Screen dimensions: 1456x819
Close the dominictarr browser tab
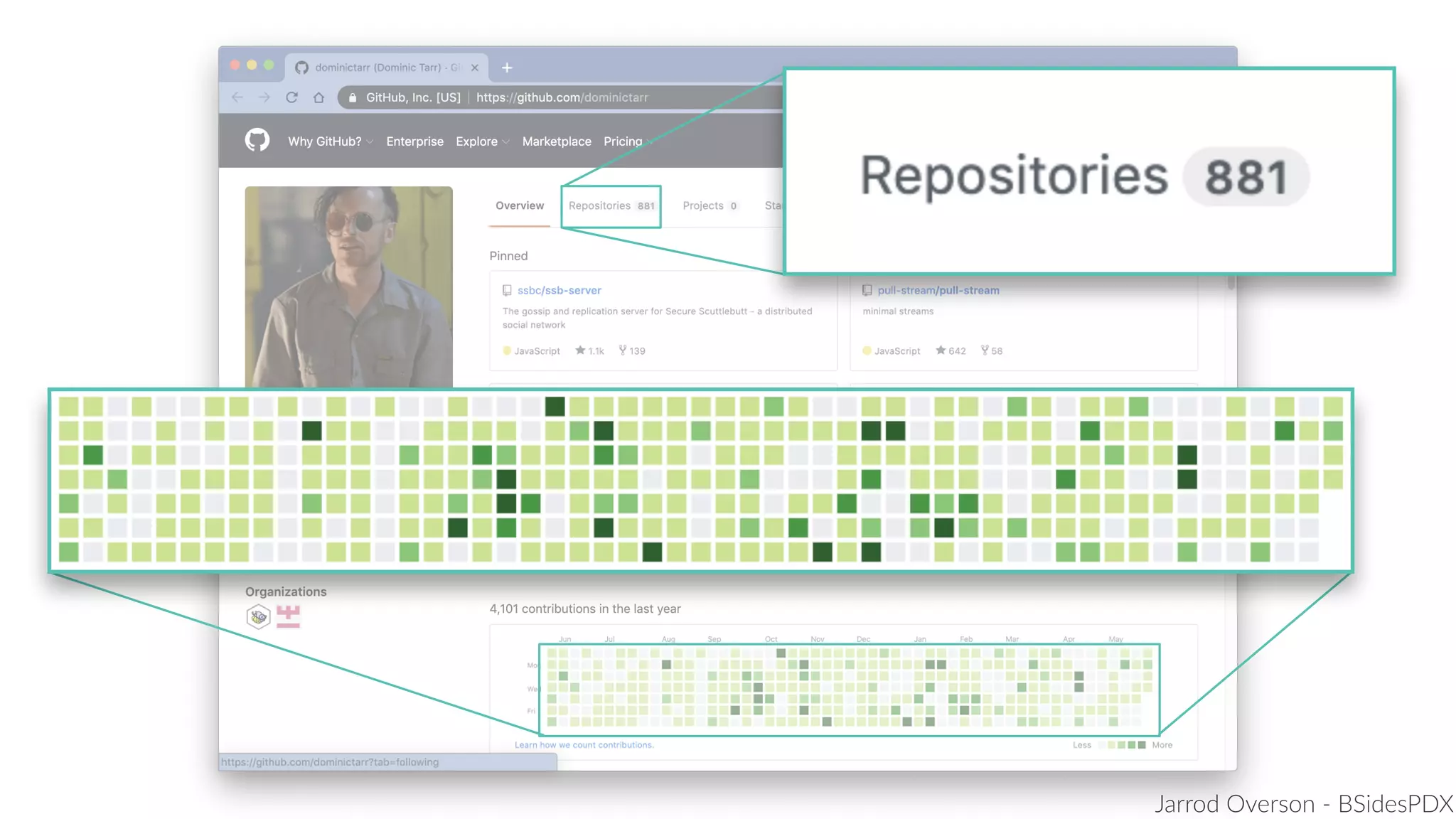coord(475,68)
